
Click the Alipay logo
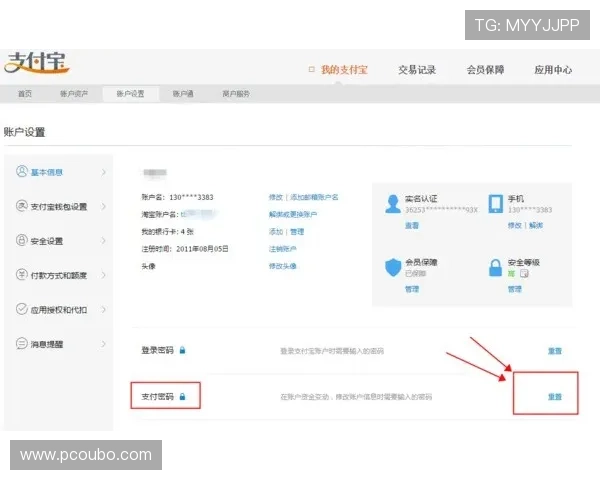(x=37, y=63)
